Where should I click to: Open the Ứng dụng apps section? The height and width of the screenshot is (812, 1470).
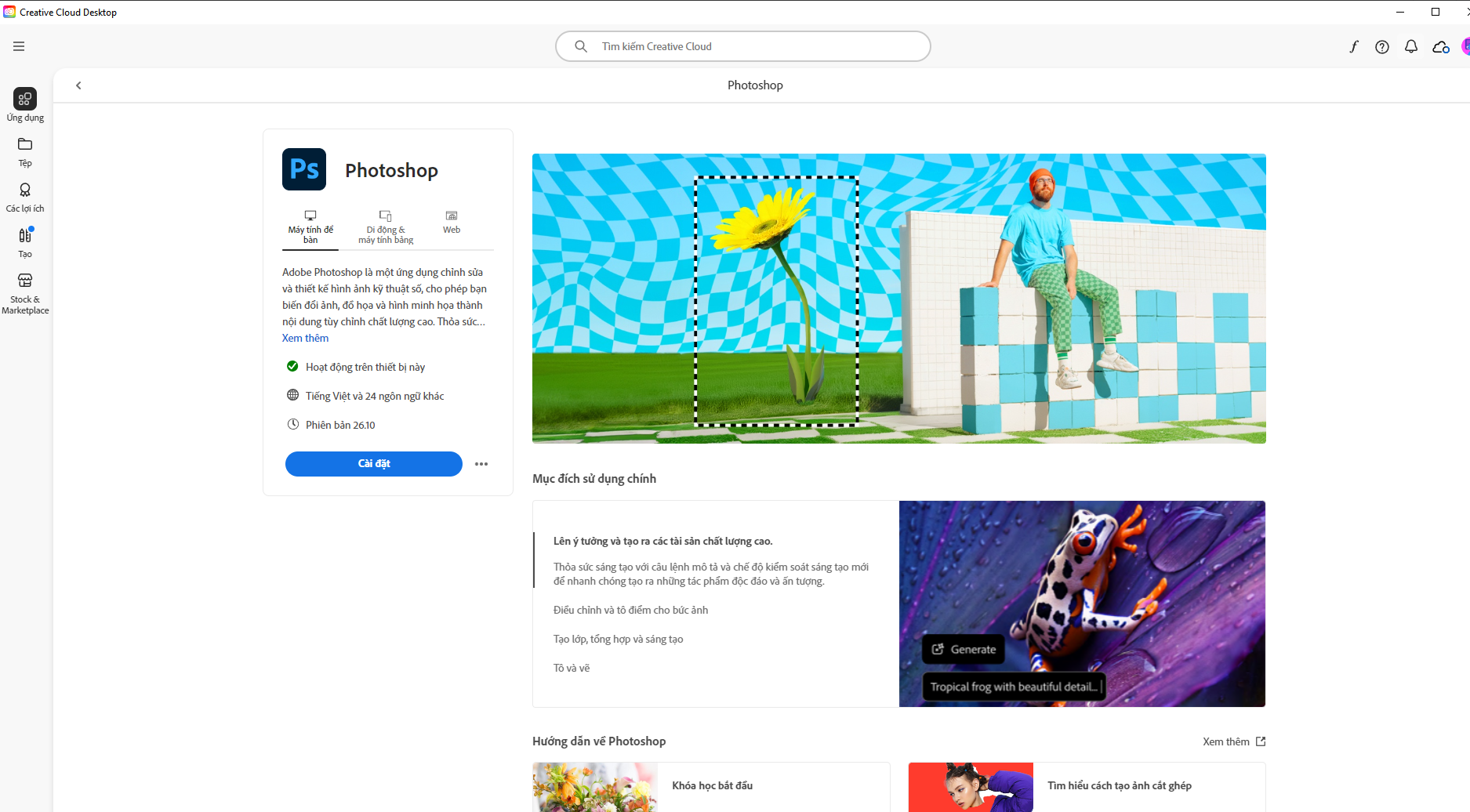(x=25, y=104)
